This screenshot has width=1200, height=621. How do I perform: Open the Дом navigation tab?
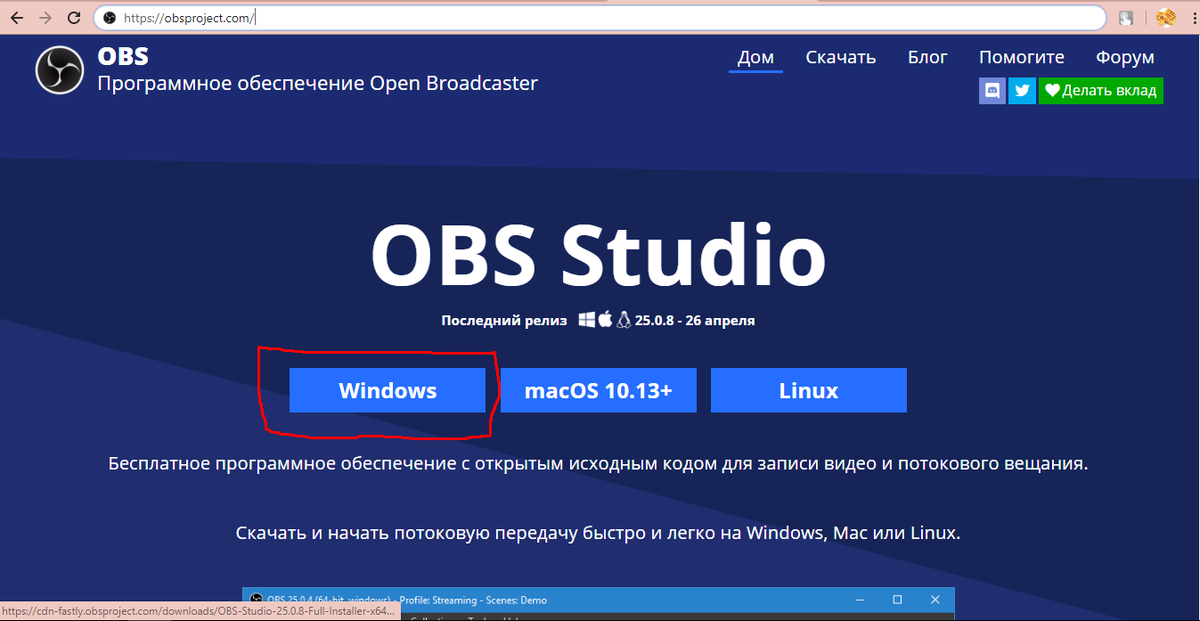[x=756, y=58]
